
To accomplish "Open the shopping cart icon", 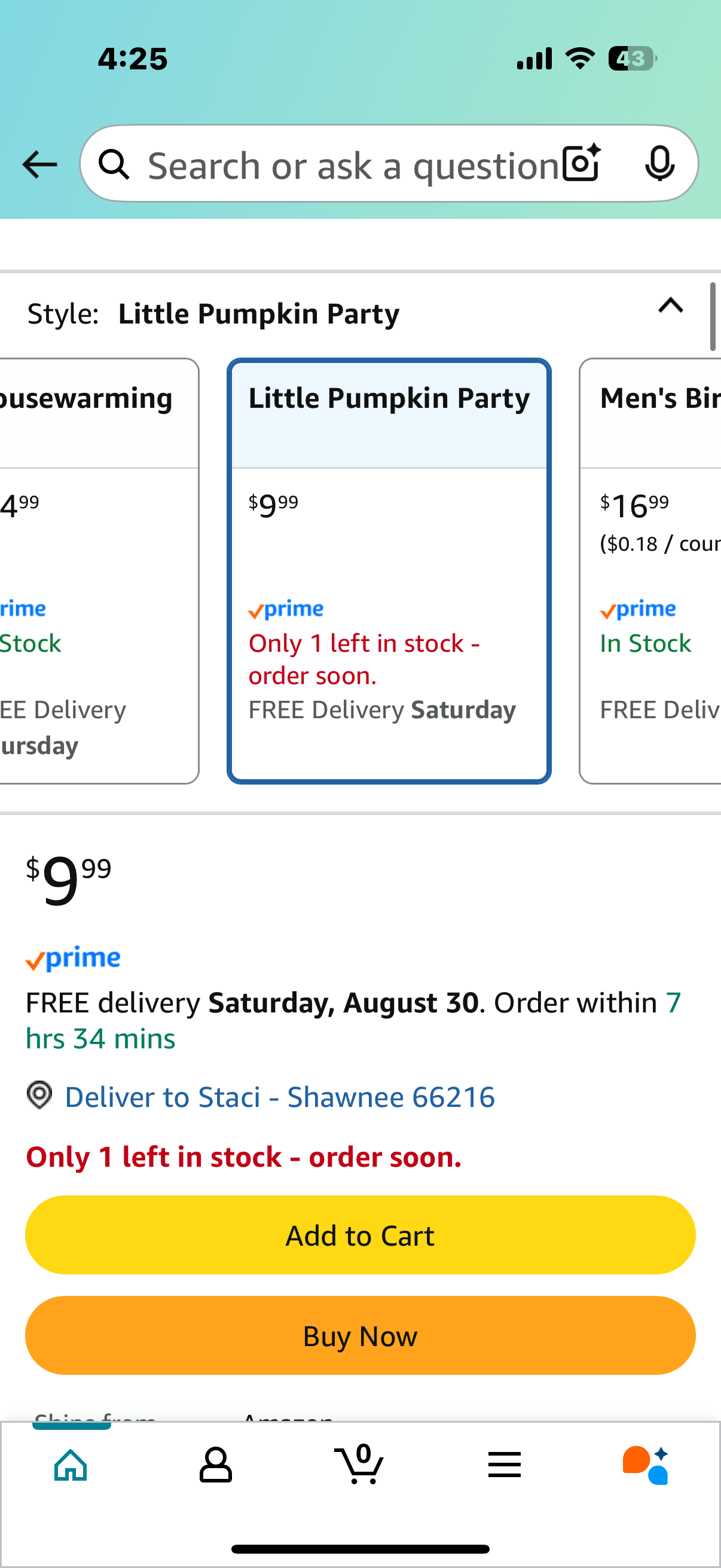I will (359, 1463).
